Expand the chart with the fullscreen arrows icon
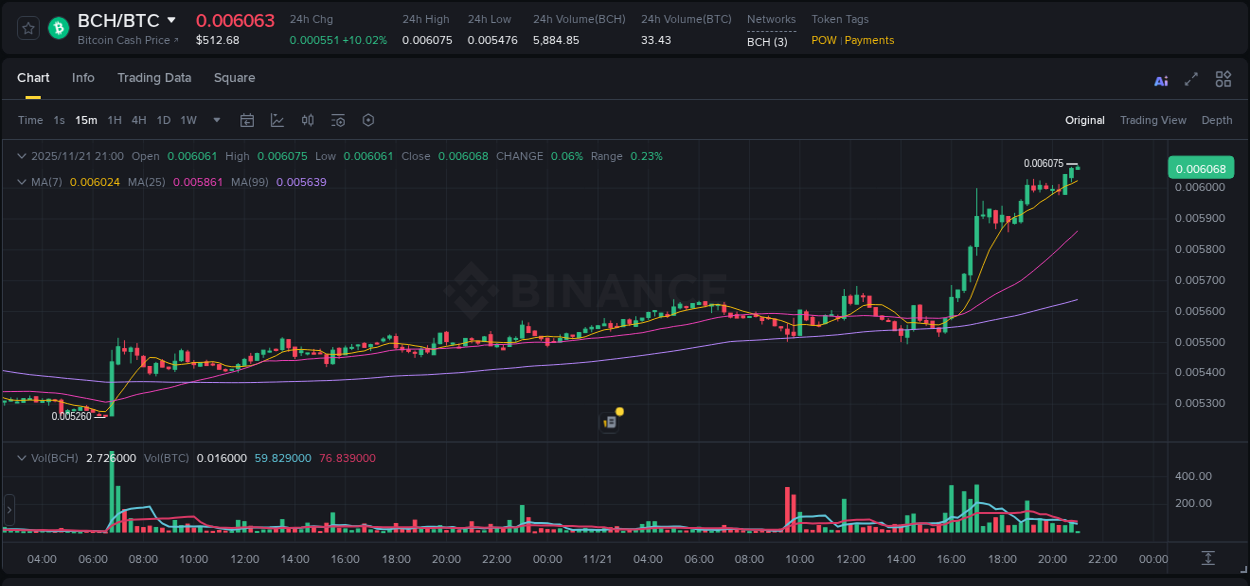1250x586 pixels. 1191,79
